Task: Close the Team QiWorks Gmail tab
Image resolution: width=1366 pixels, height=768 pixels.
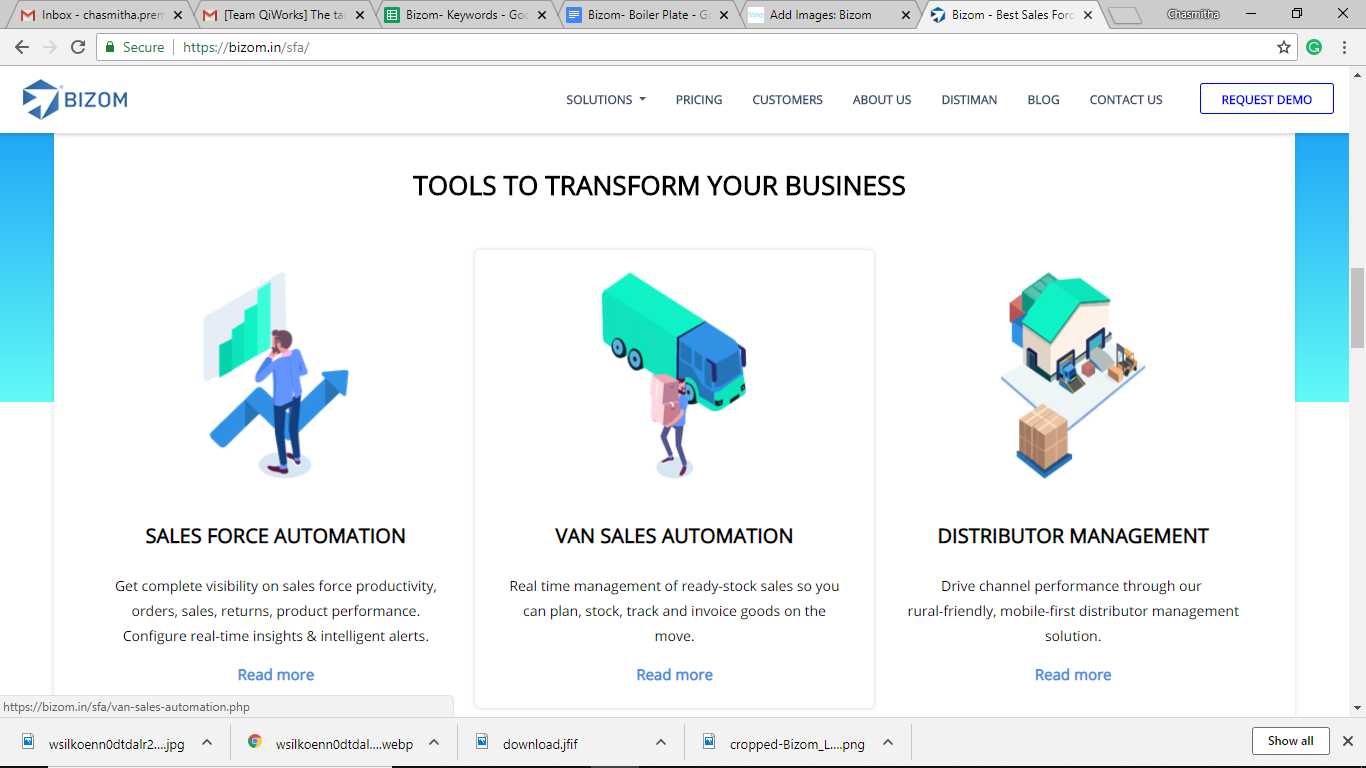Action: [x=360, y=15]
